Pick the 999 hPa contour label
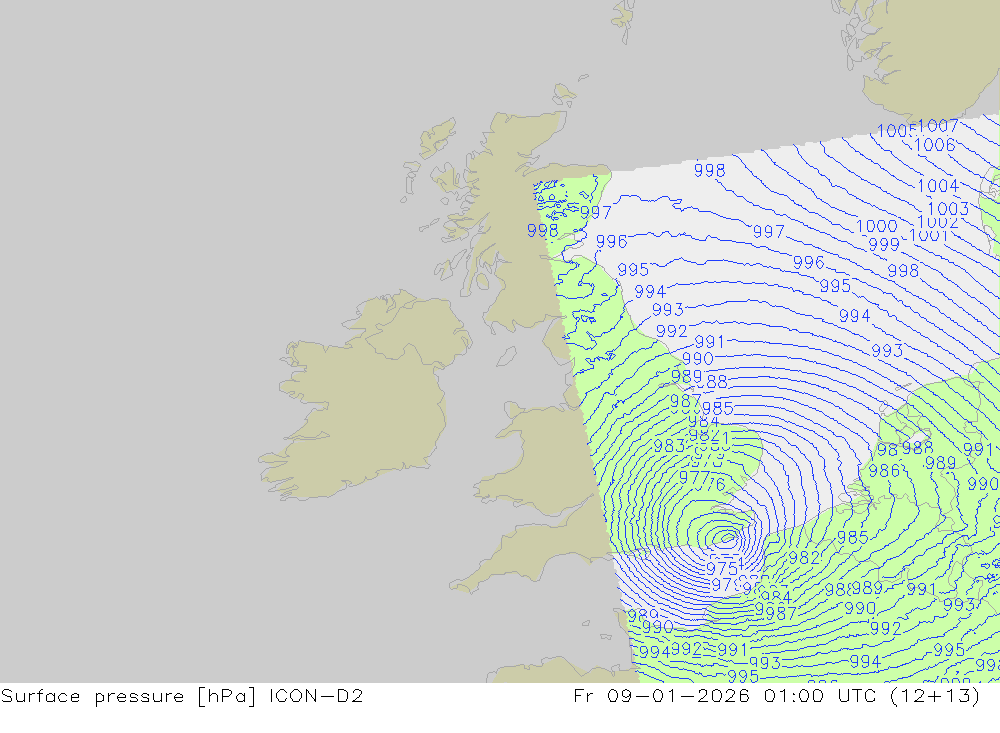 click(884, 244)
